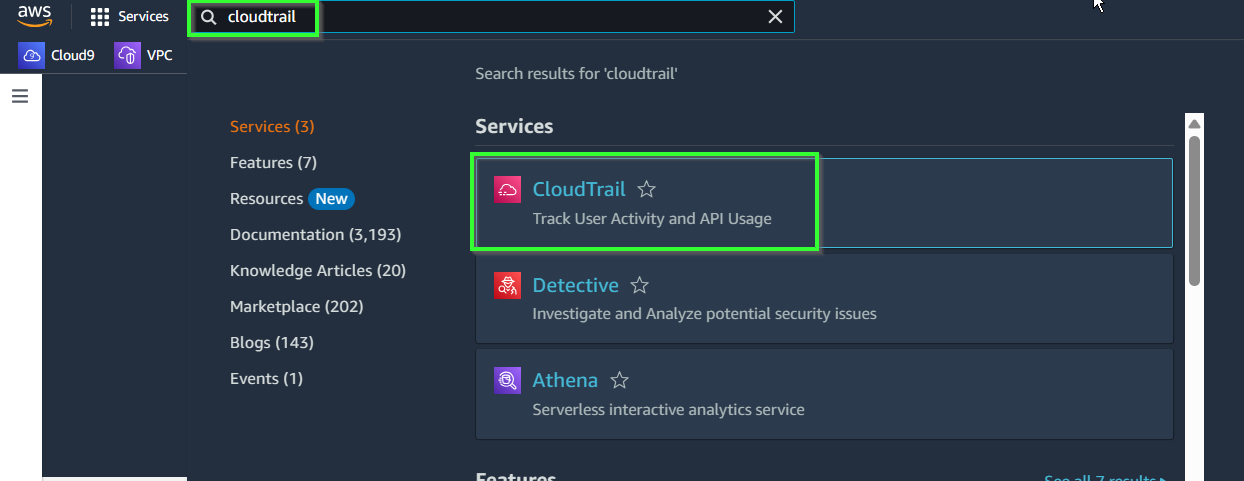Favorite CloudTrail with the star
Image resolution: width=1244 pixels, height=481 pixels.
[x=647, y=189]
